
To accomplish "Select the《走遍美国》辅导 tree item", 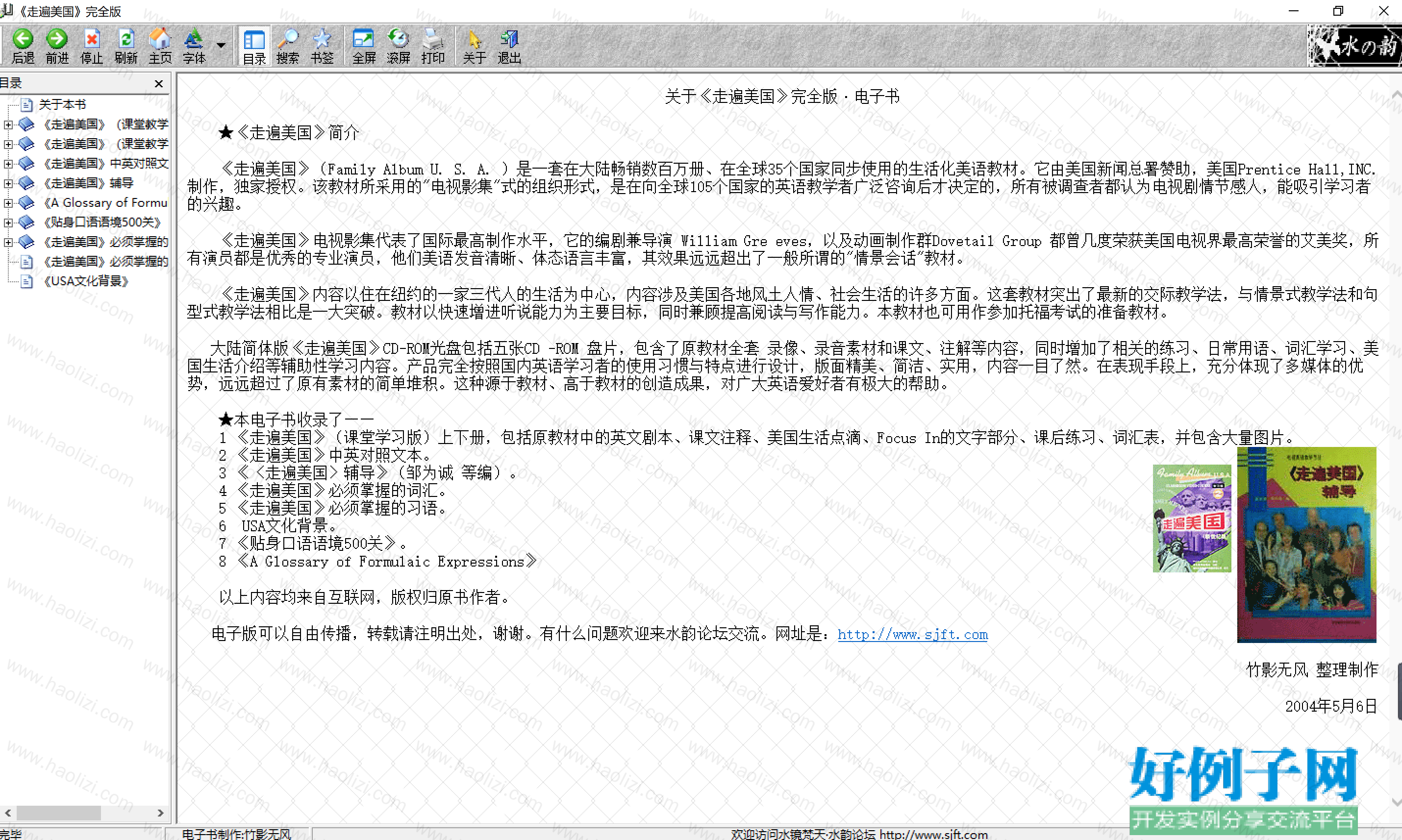I will tap(88, 183).
